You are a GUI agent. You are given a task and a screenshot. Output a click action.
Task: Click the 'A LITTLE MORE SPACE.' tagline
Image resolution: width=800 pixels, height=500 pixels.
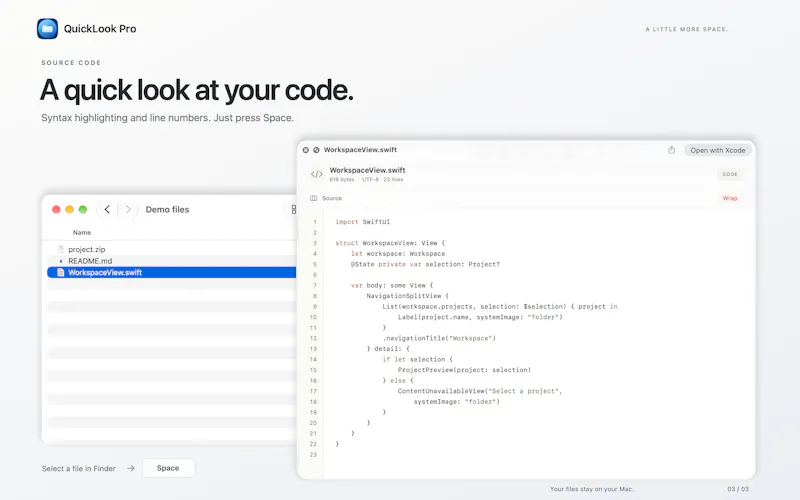pyautogui.click(x=687, y=29)
